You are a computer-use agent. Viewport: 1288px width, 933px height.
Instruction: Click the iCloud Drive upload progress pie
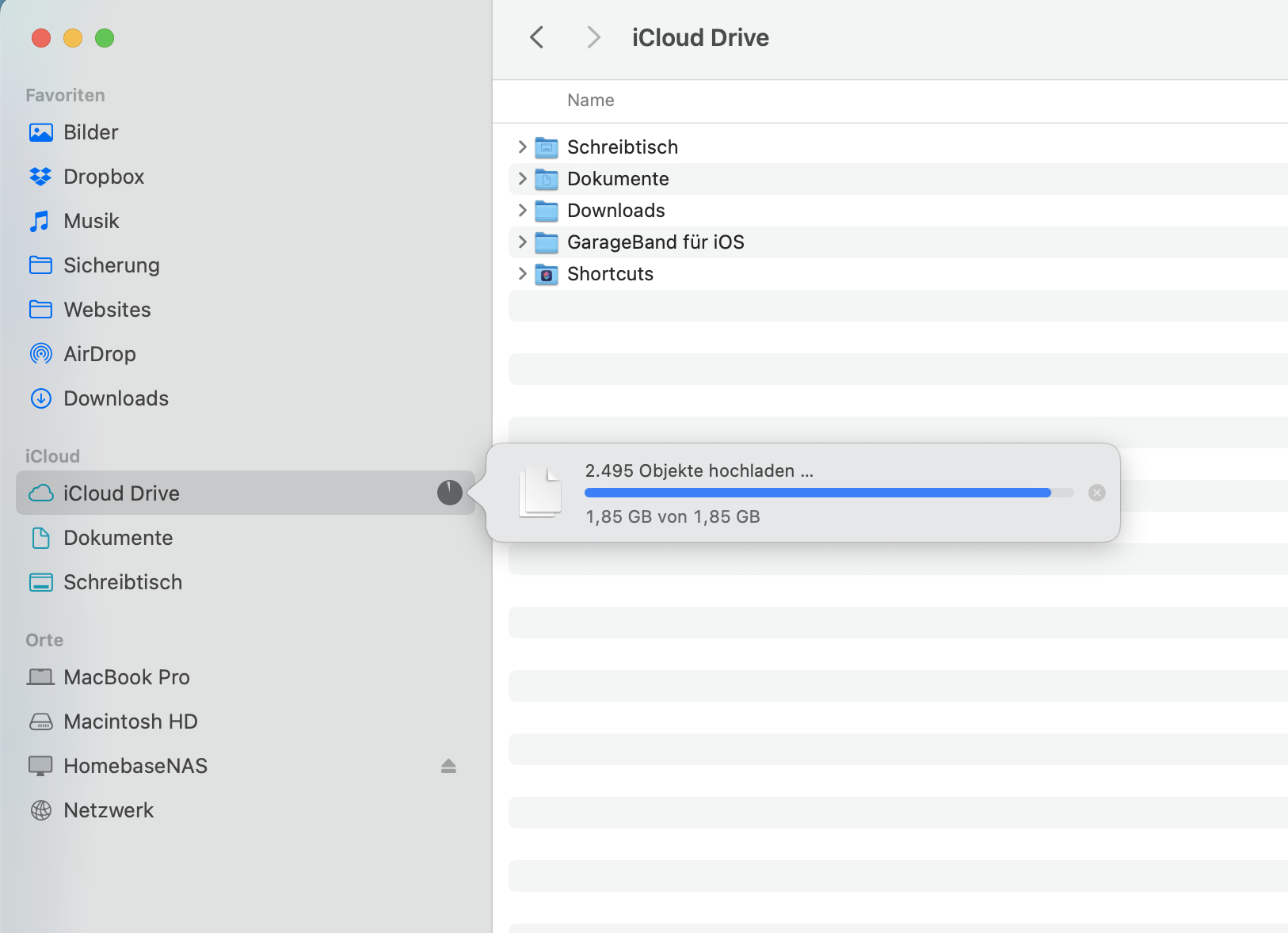(449, 493)
